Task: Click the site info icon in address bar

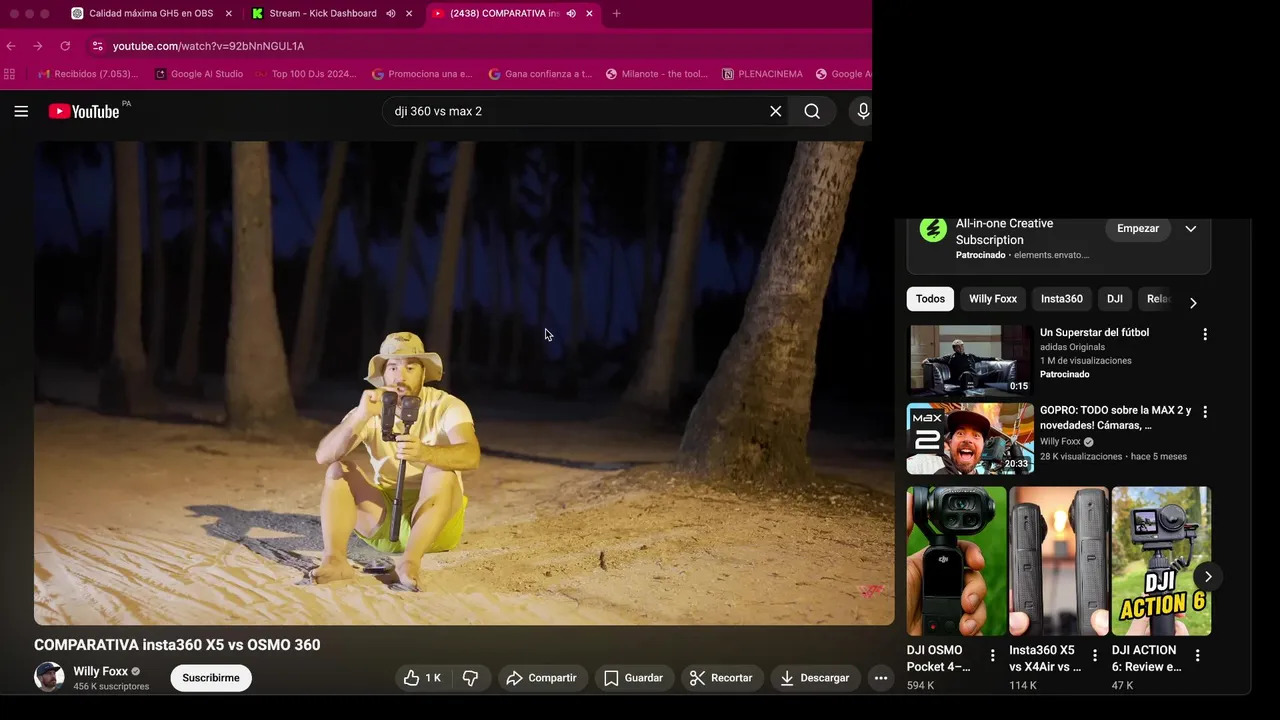Action: point(97,46)
